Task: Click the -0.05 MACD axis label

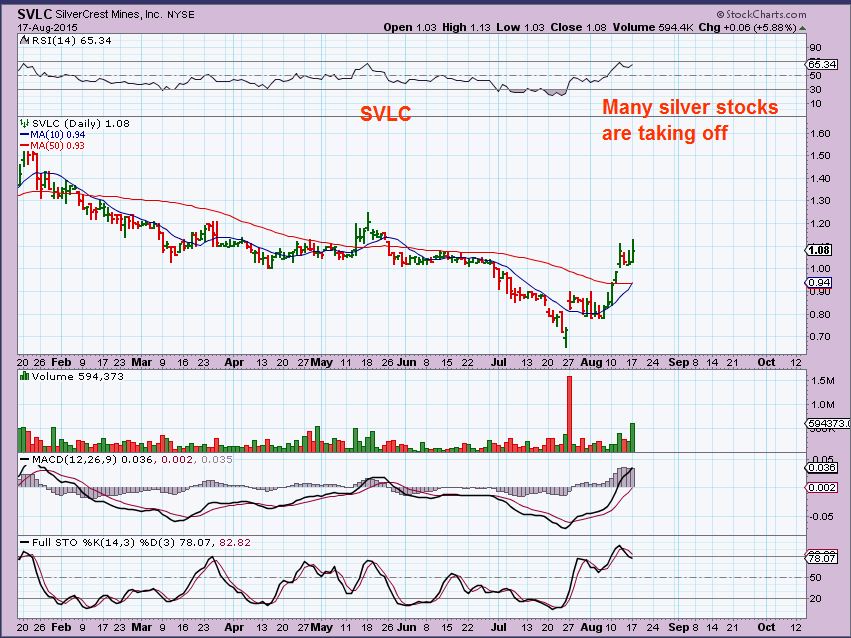Action: (822, 516)
